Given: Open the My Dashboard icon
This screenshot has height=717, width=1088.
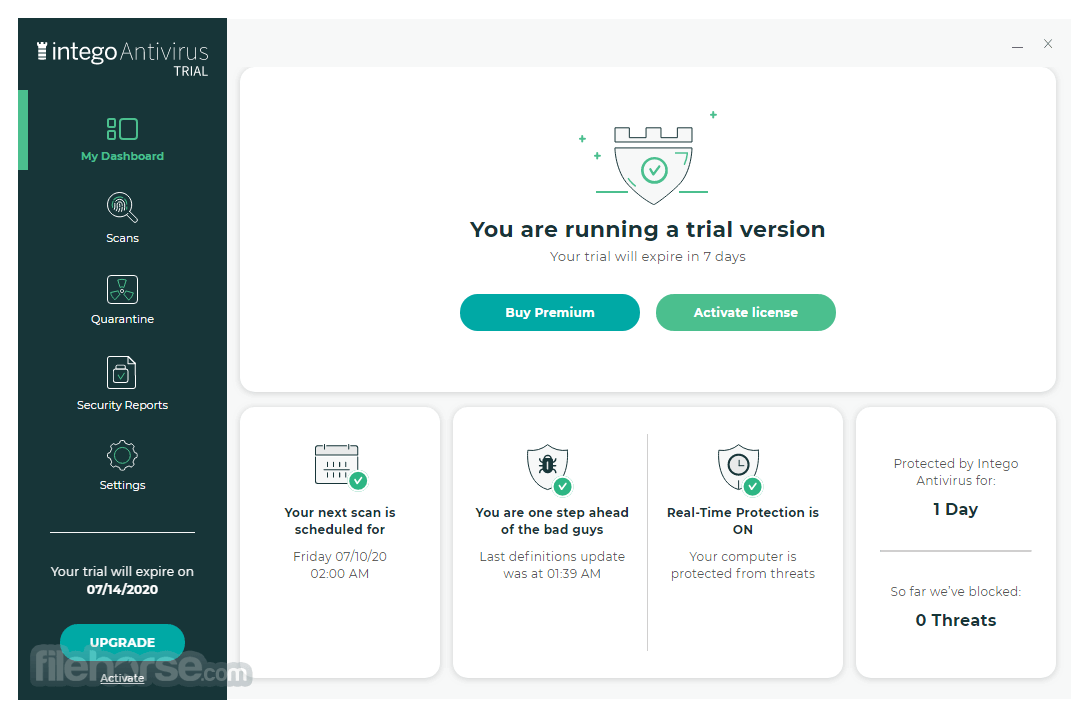Looking at the screenshot, I should click(x=122, y=129).
